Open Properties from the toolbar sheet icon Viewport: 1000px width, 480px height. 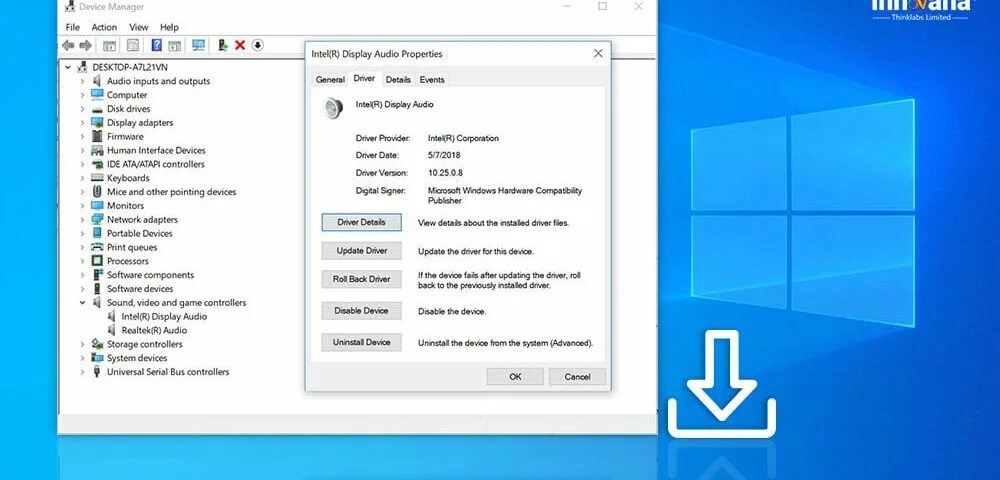coord(133,45)
